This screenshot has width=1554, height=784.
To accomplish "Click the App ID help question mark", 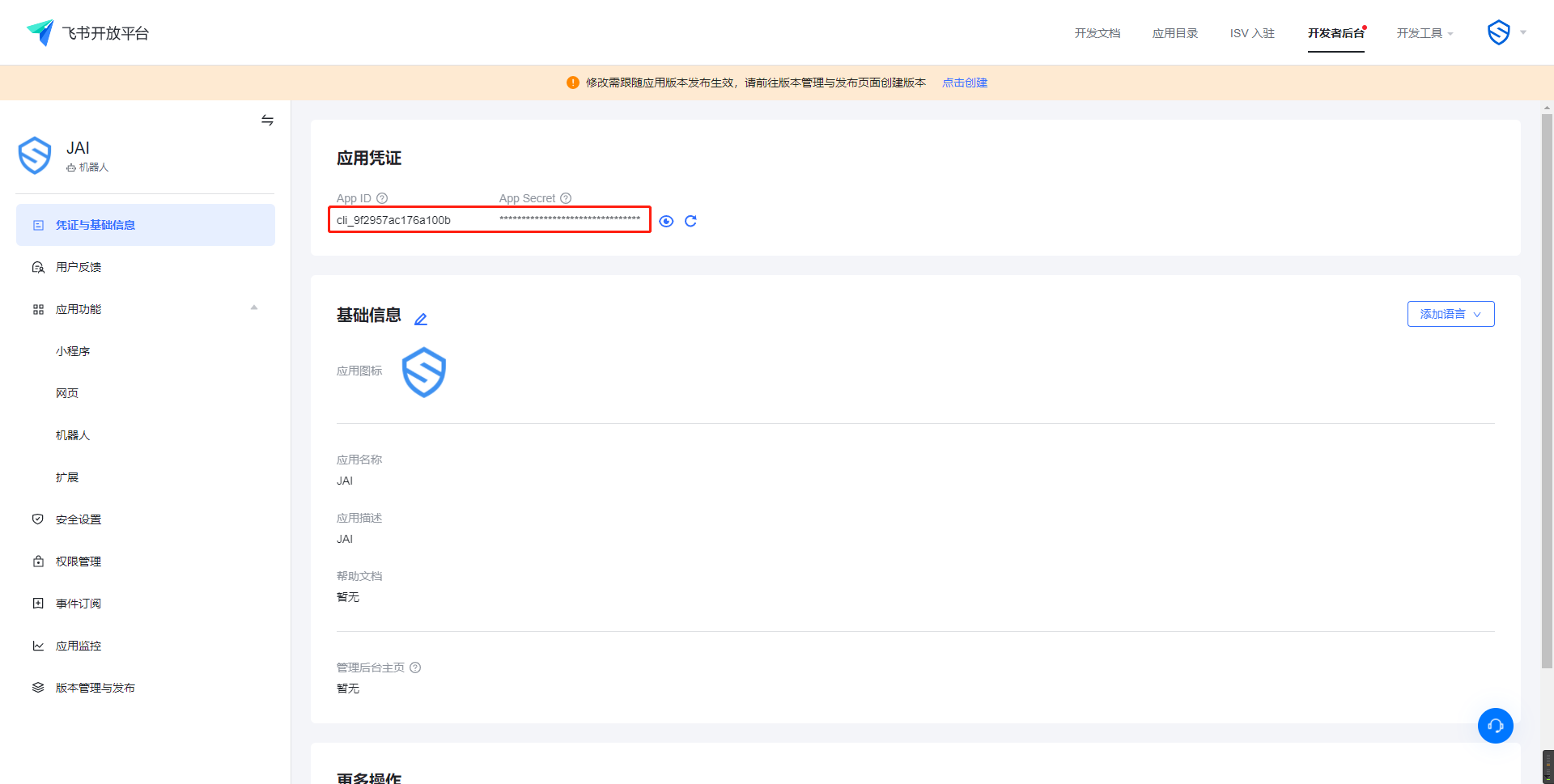I will click(382, 198).
